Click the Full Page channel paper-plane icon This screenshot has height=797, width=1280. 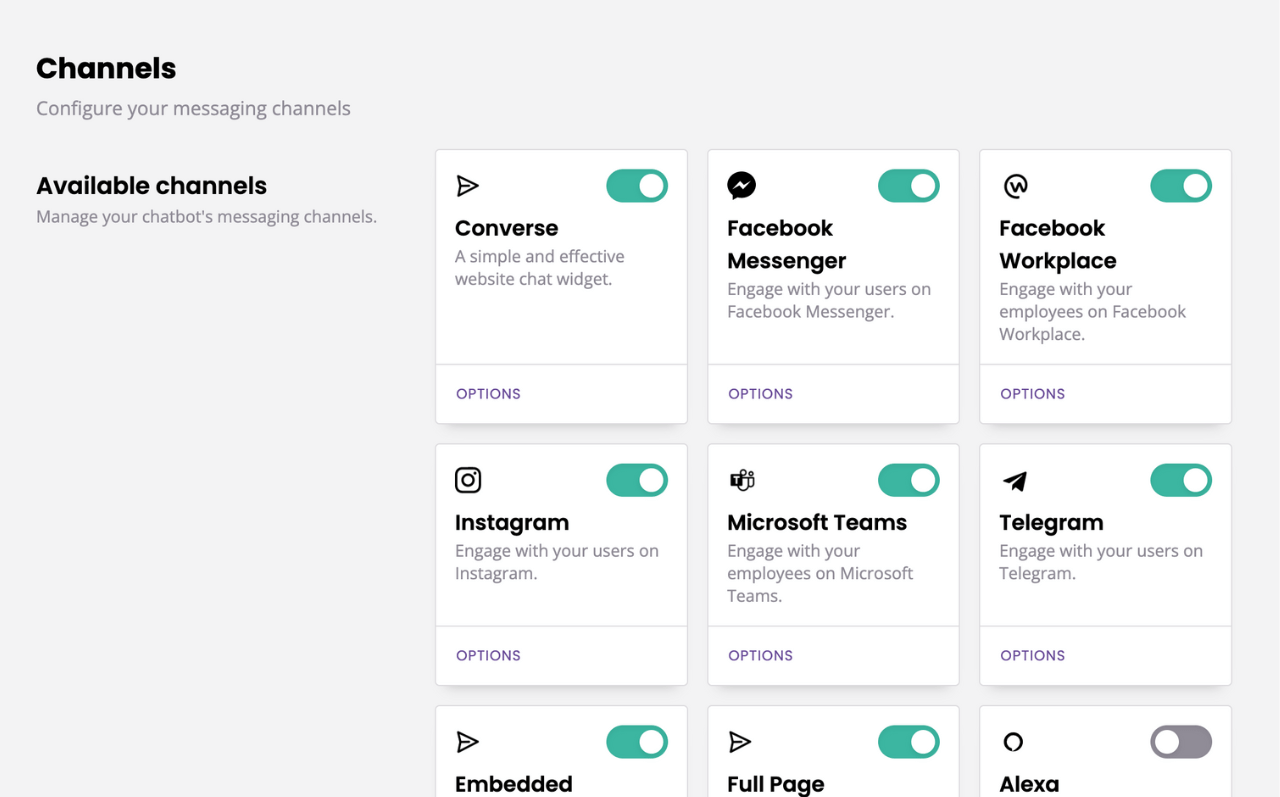coord(739,742)
